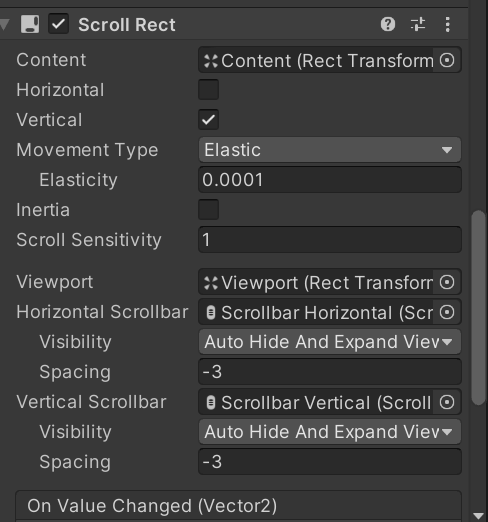Uncheck the Vertical scrolling checkbox
Image resolution: width=488 pixels, height=522 pixels.
(208, 119)
